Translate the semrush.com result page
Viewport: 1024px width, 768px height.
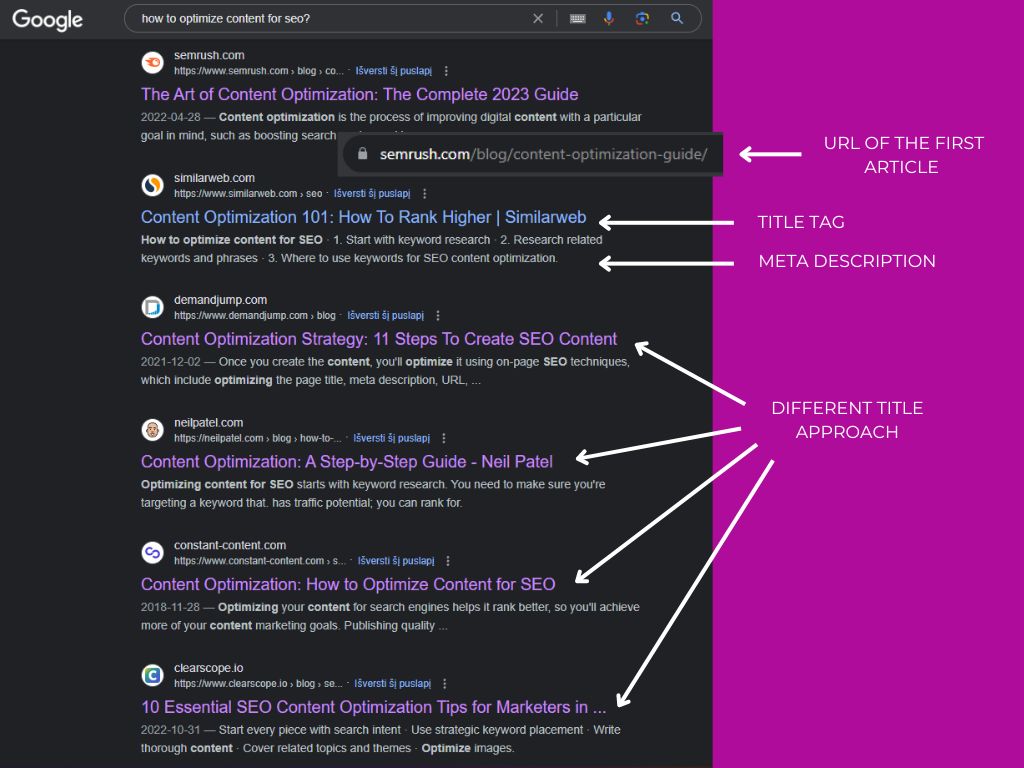point(394,71)
